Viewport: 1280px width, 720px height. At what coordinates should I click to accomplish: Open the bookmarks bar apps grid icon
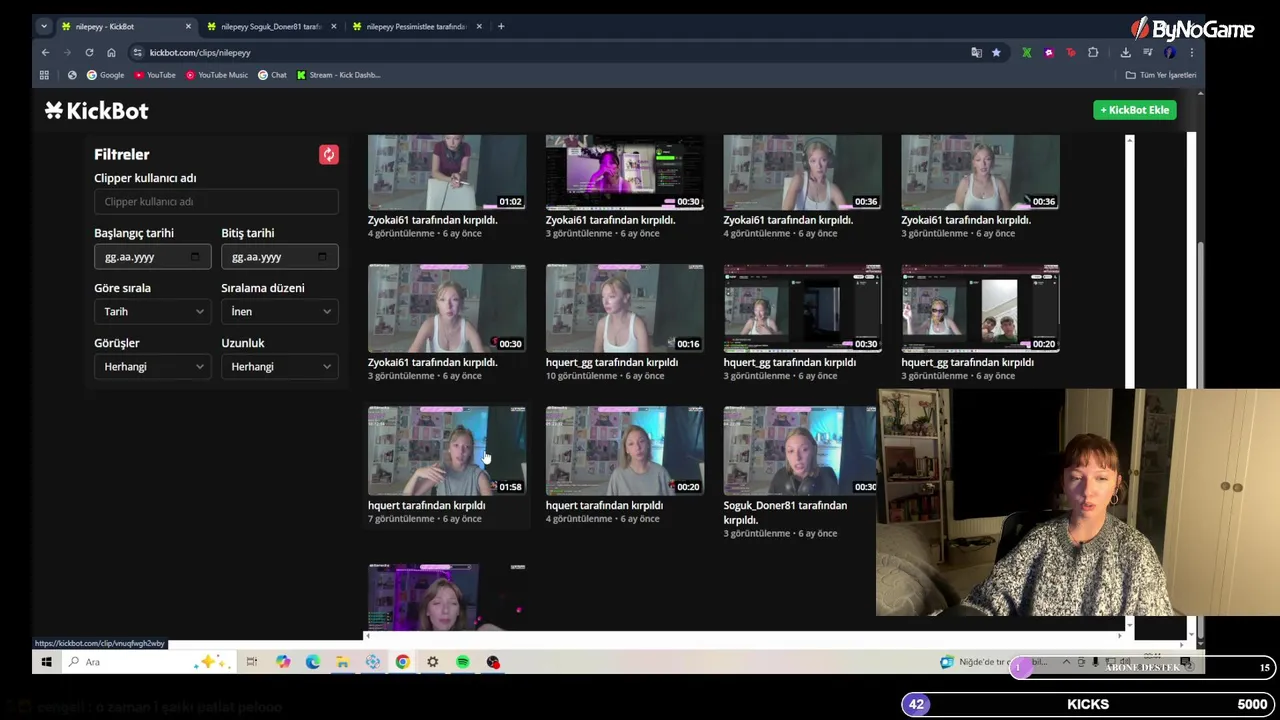(x=44, y=75)
